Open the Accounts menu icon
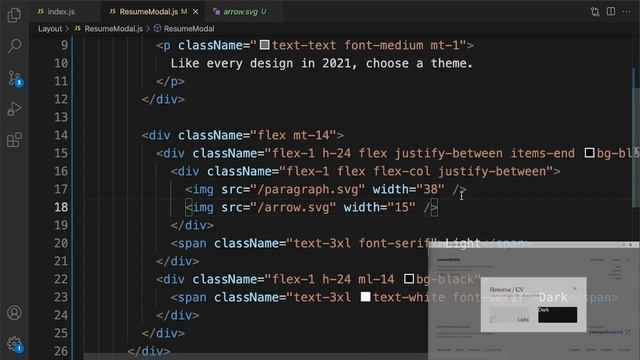This screenshot has height=360, width=640. click(x=14, y=313)
